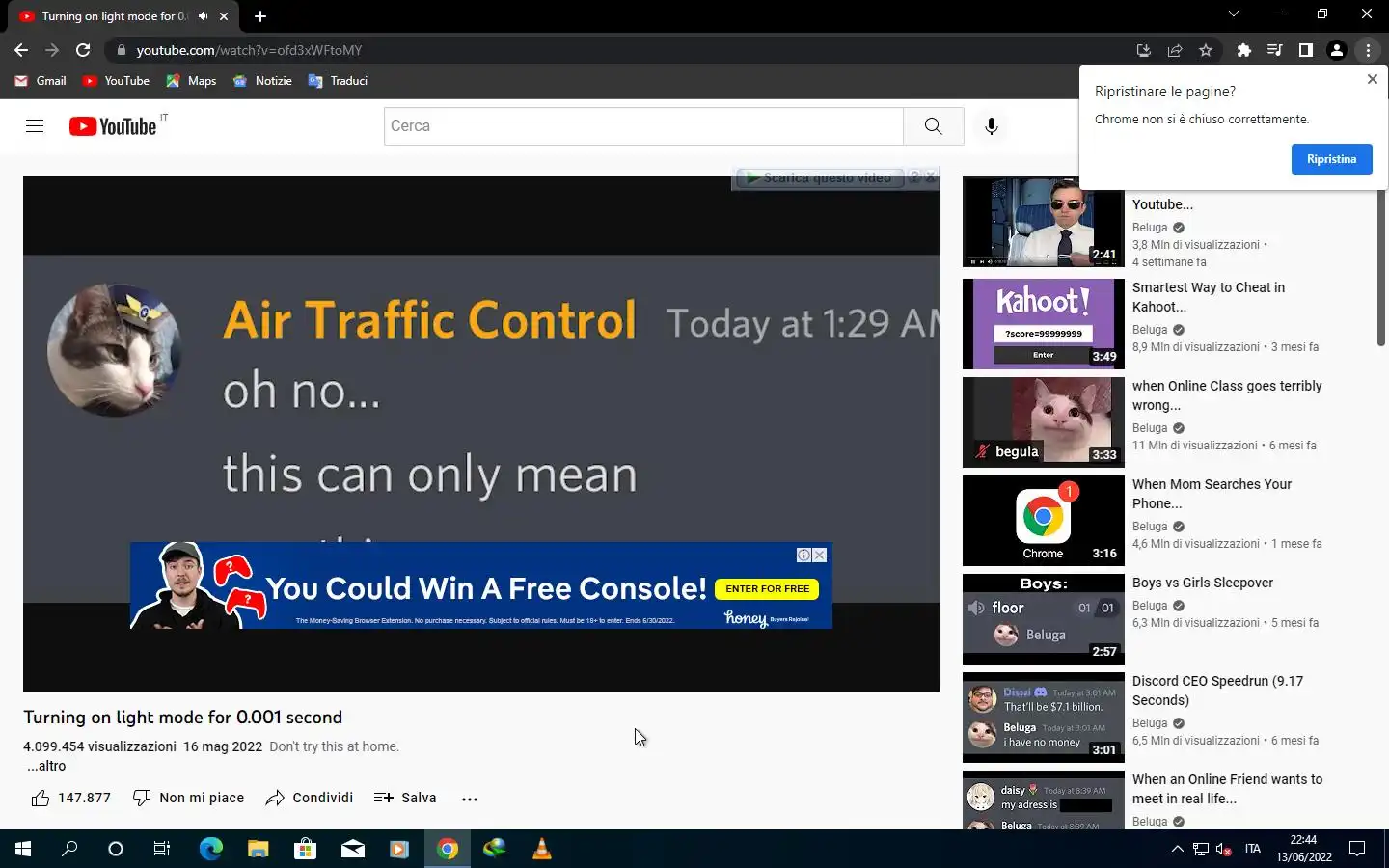
Task: Open YouTube bookmark in bookmarks bar
Action: click(117, 81)
